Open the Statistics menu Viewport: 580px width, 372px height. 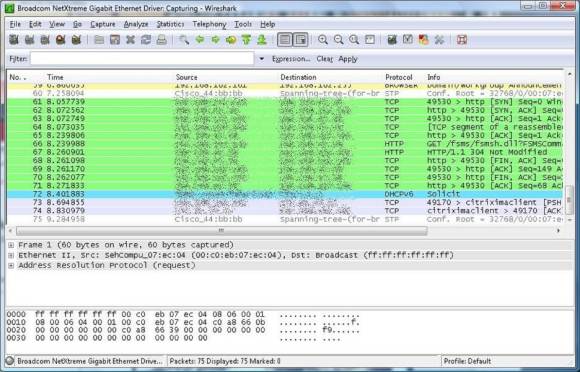[170, 24]
